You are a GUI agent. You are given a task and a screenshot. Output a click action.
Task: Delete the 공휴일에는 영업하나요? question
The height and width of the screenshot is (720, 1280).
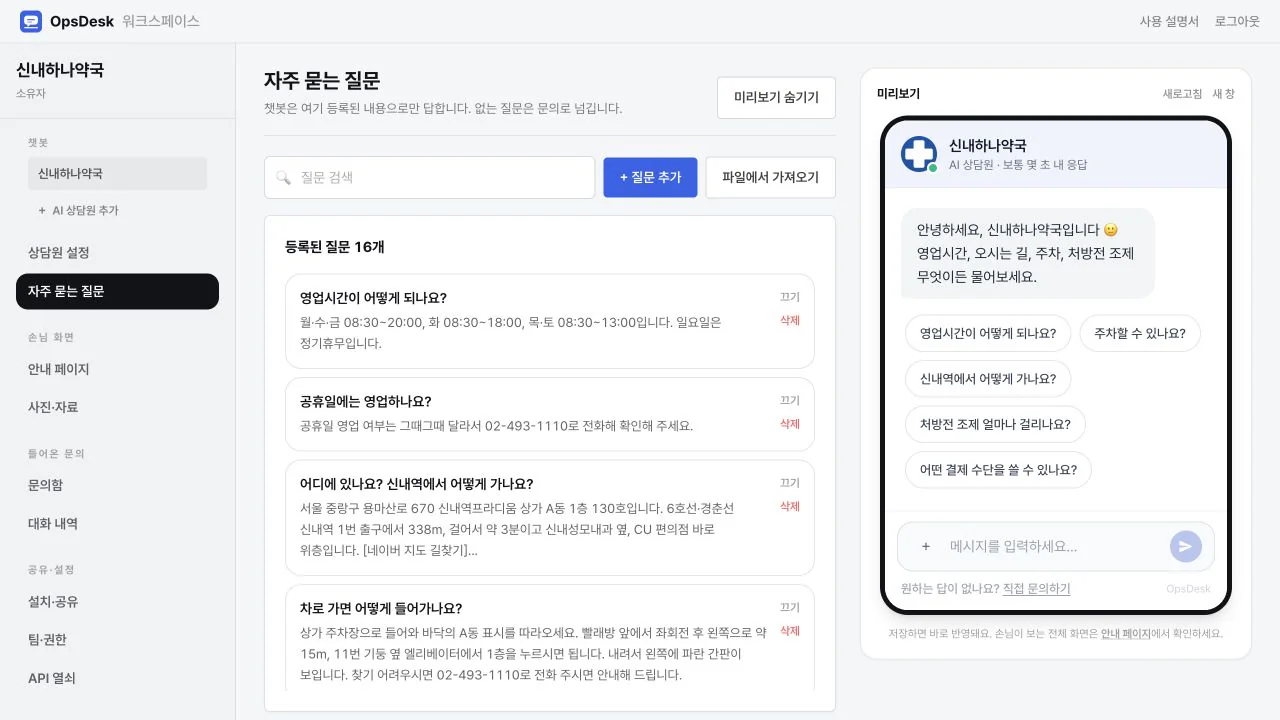point(790,424)
